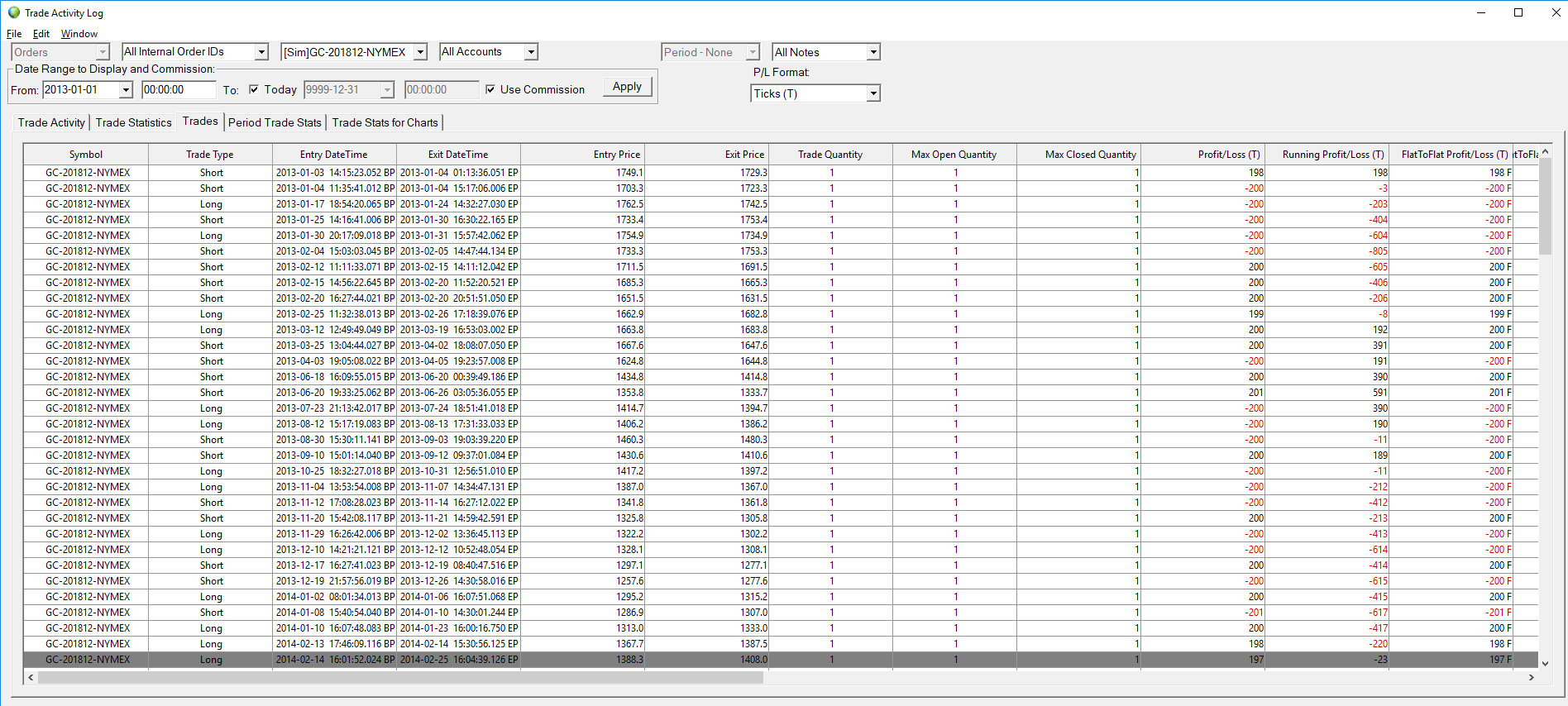Select the Trades tab
Viewport: 1568px width, 706px height.
point(200,121)
